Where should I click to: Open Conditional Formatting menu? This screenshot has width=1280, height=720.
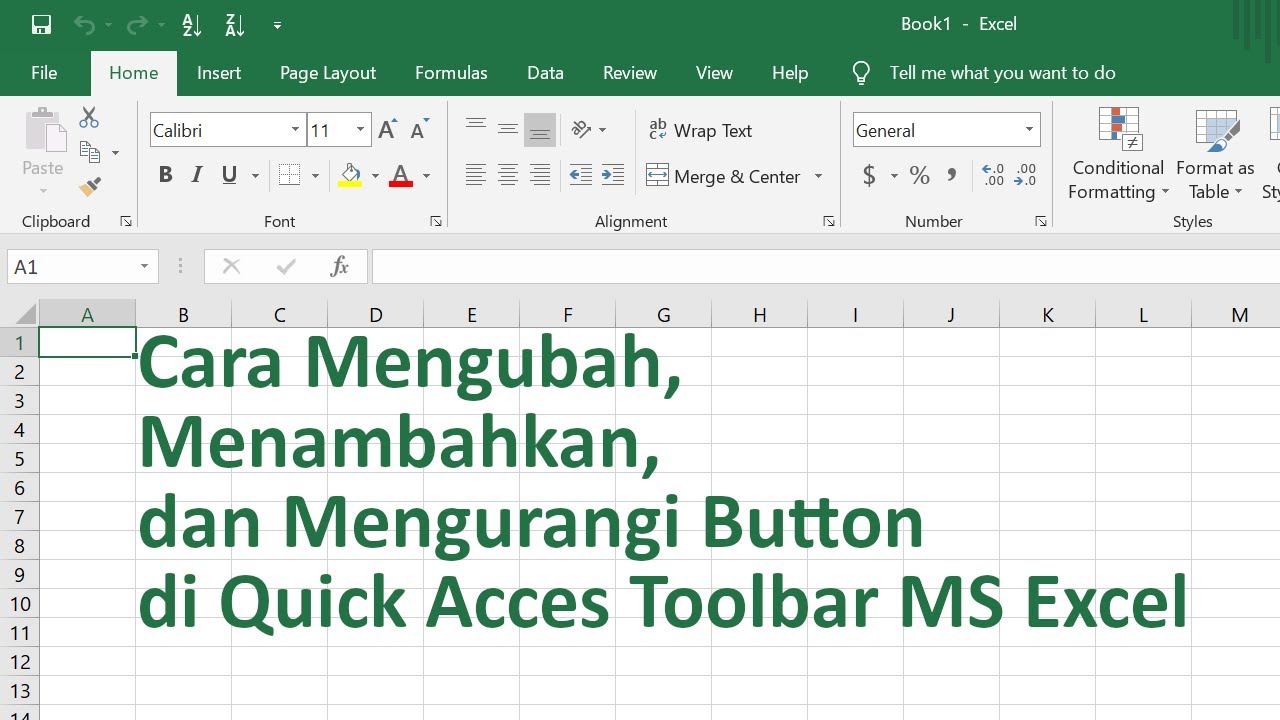tap(1118, 154)
